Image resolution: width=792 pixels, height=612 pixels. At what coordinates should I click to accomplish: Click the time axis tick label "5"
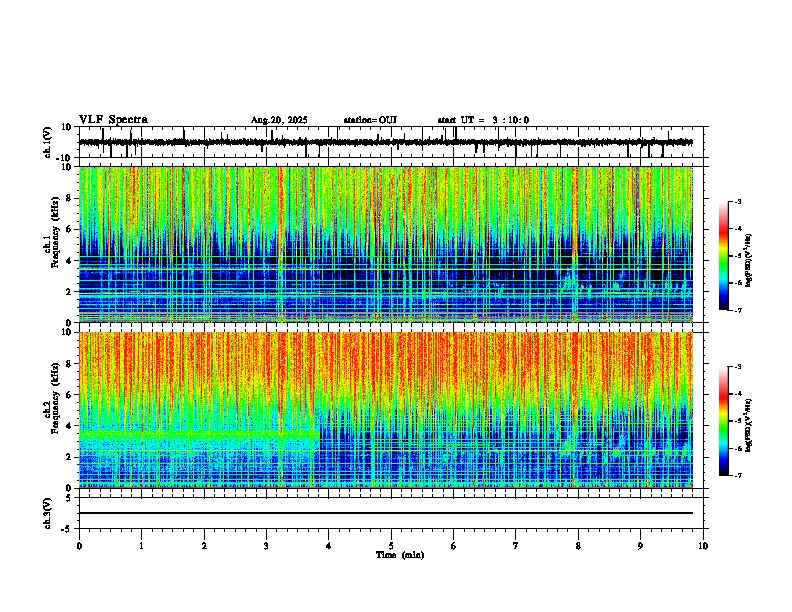click(391, 546)
